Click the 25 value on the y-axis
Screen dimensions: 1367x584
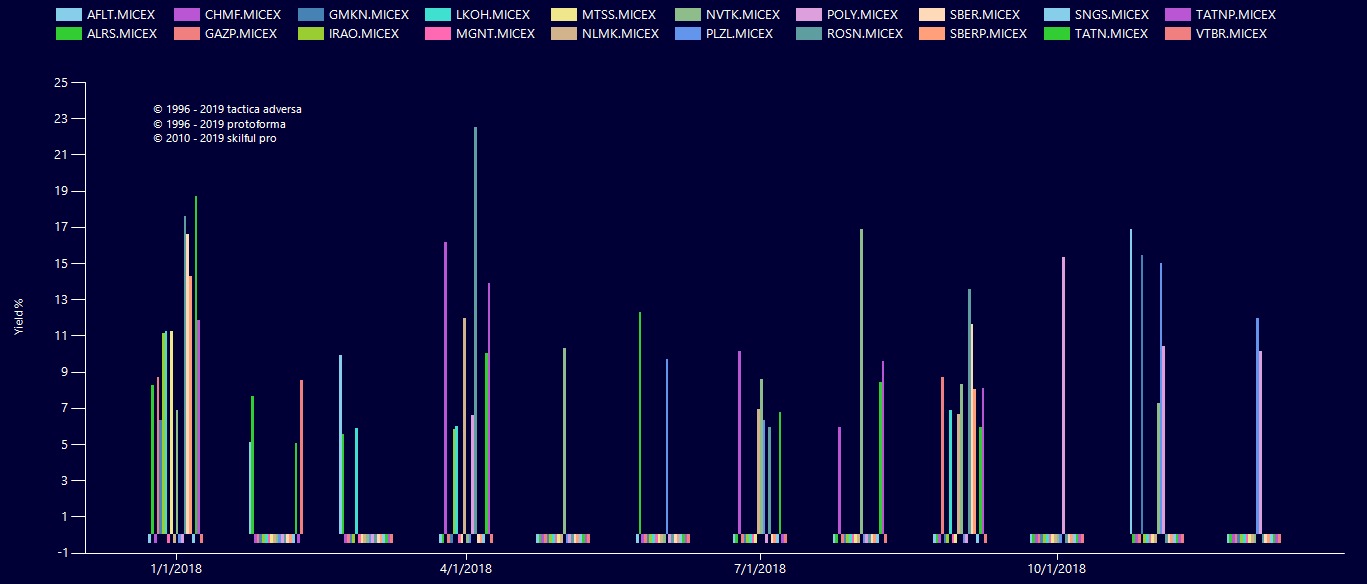pyautogui.click(x=61, y=82)
